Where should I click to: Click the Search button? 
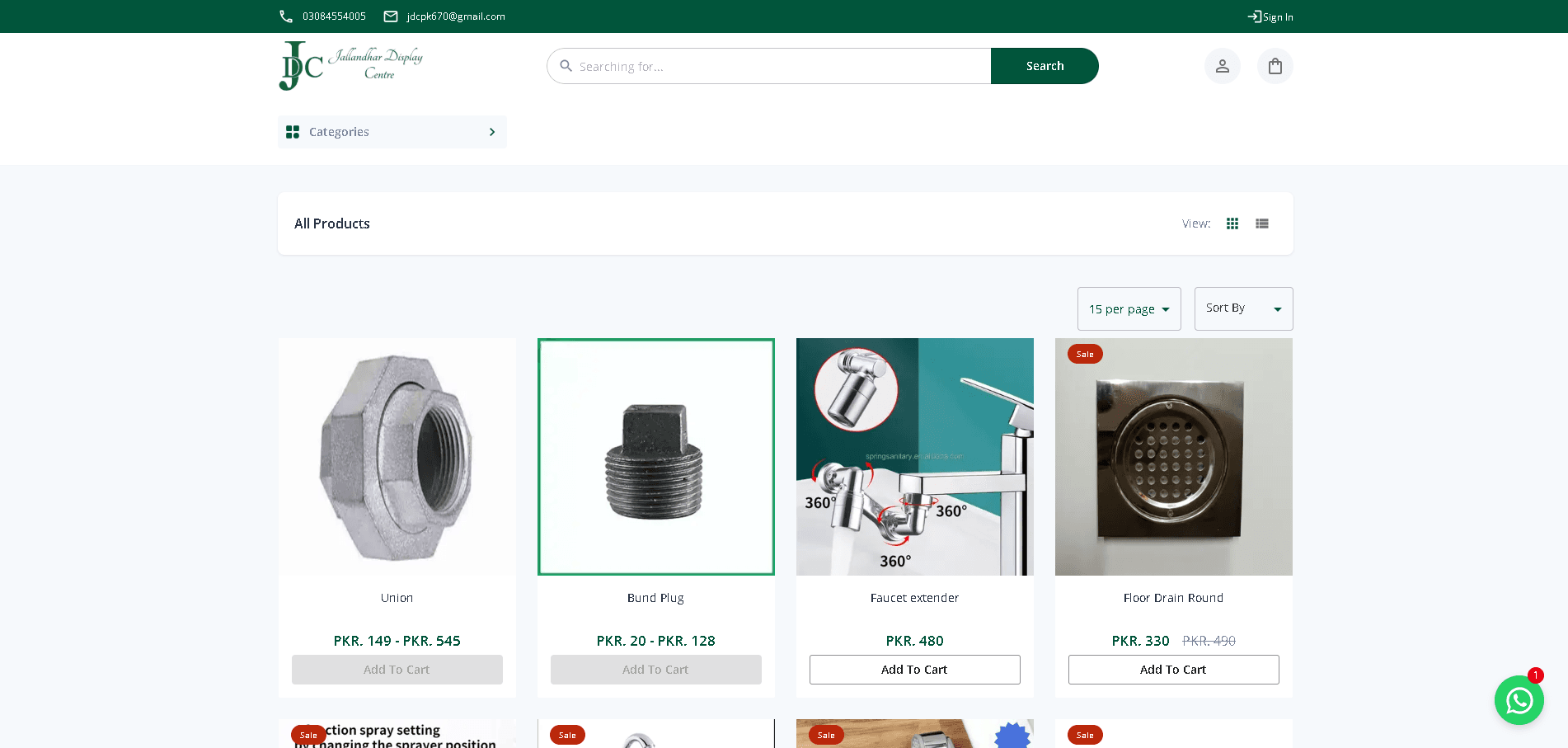[x=1045, y=66]
